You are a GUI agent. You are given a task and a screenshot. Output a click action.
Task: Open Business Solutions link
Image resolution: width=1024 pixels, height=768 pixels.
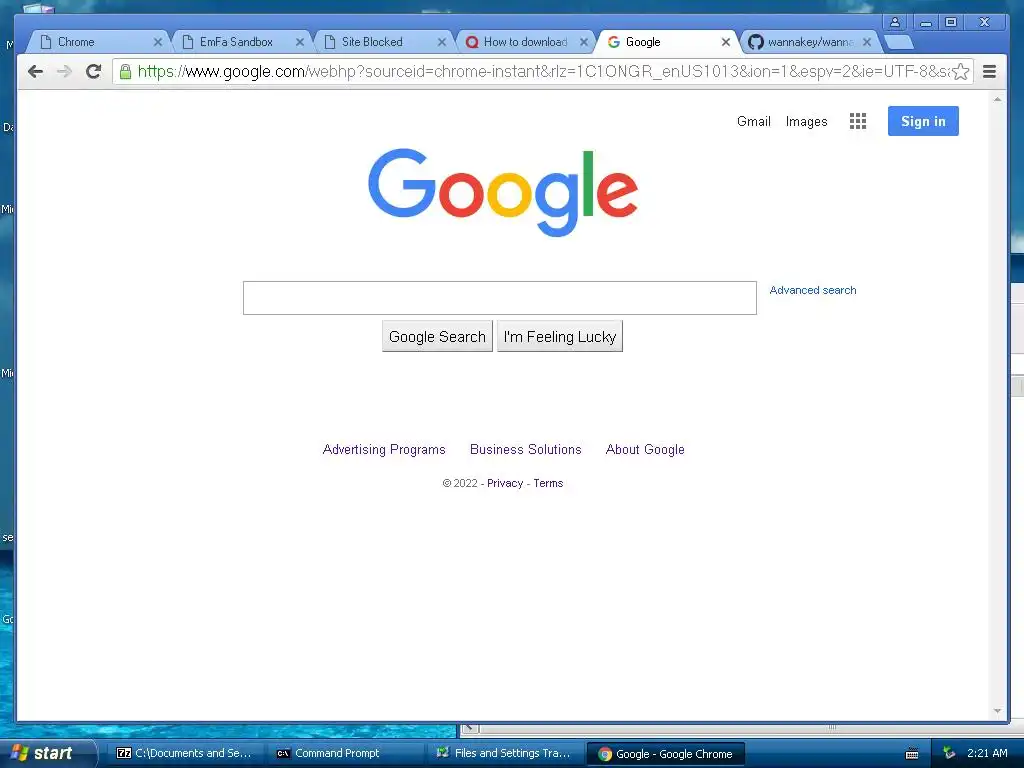526,449
